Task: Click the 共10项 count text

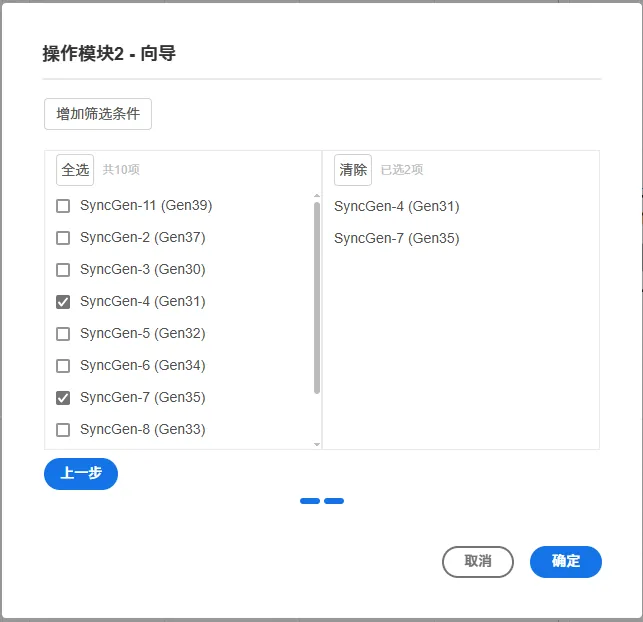Action: tap(121, 170)
